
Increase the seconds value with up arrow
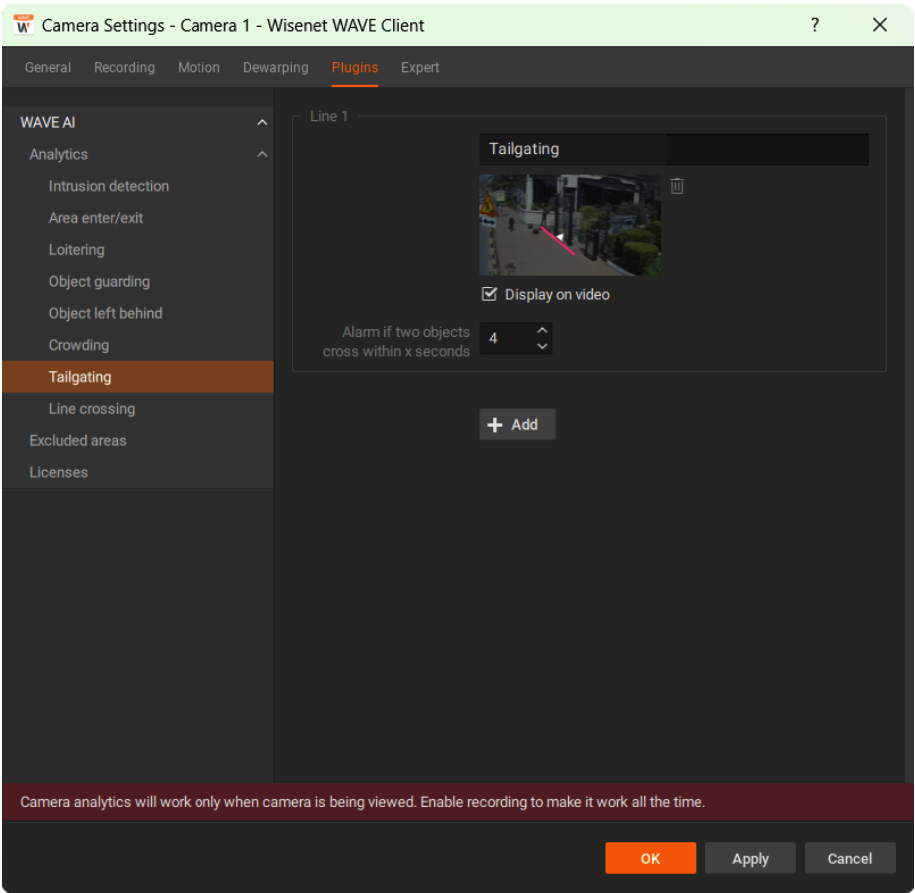542,330
